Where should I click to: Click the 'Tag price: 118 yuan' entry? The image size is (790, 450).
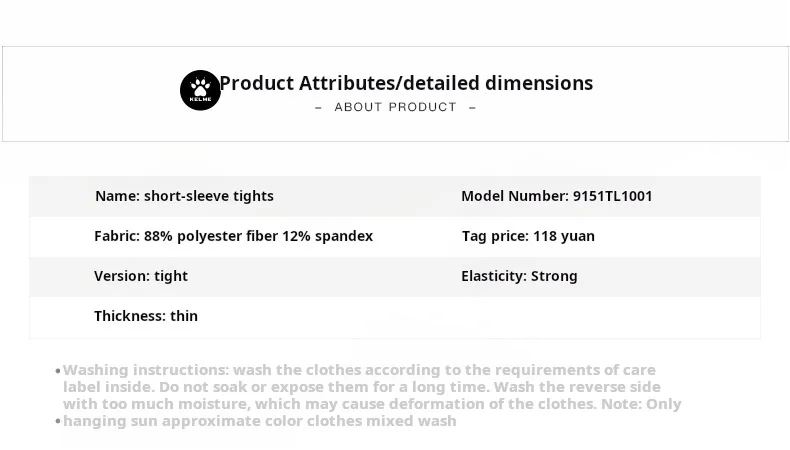(528, 236)
